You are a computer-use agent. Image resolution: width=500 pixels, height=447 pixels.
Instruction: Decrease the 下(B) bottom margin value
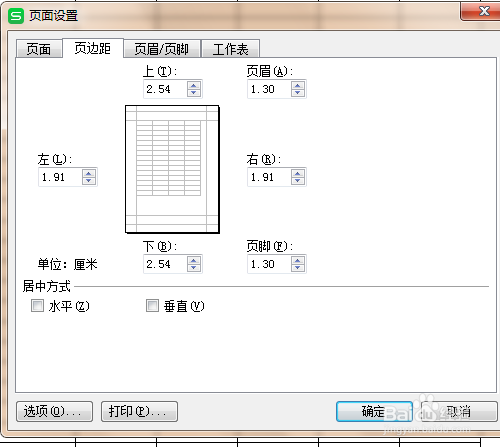tap(194, 268)
